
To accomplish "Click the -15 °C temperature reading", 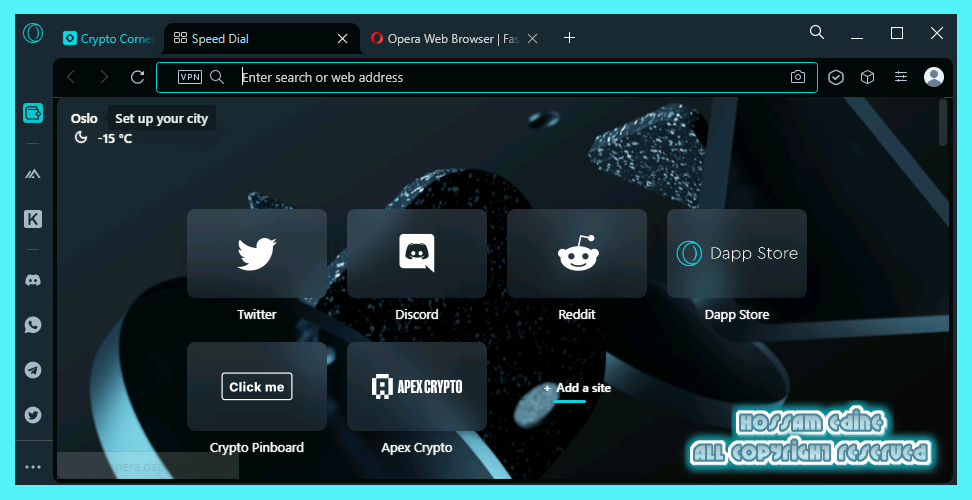I will tap(115, 139).
